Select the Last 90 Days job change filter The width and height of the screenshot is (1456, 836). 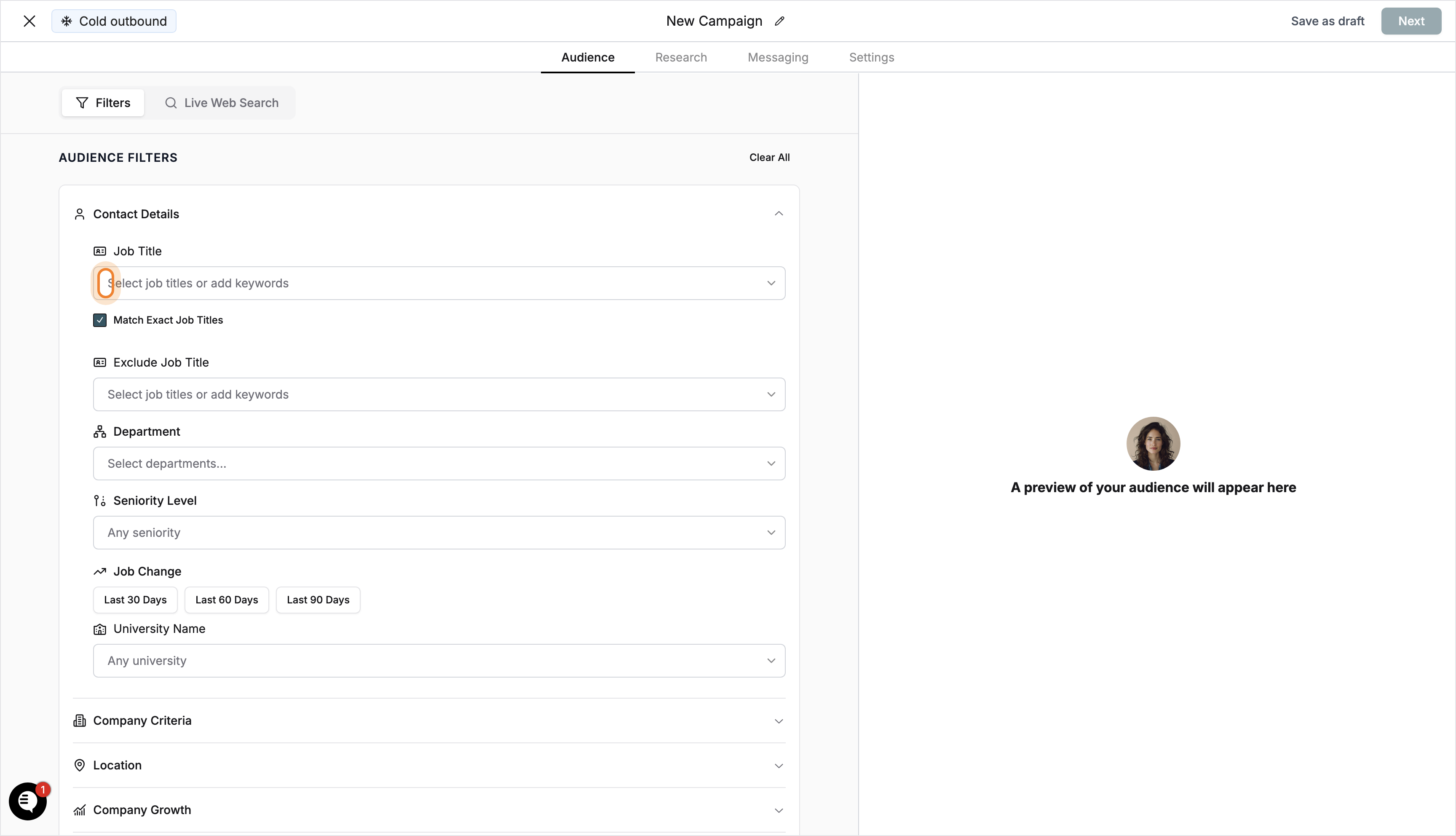click(318, 600)
